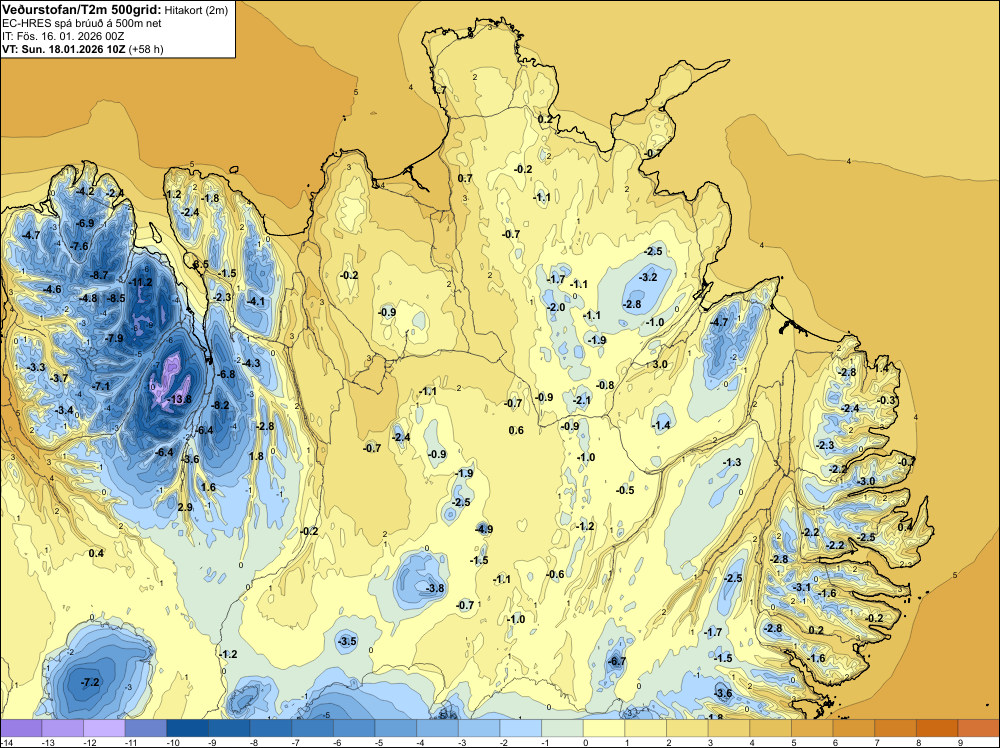Image resolution: width=1000 pixels, height=748 pixels.
Task: Click the legend swatch between 4 and 5
Action: 770,728
